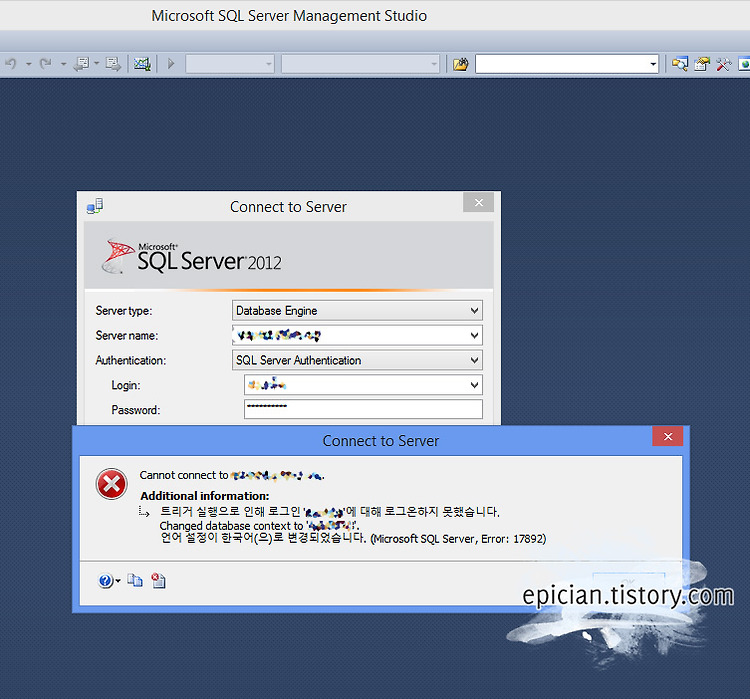Click the 'Server name:' label
The height and width of the screenshot is (699, 750).
tap(127, 335)
